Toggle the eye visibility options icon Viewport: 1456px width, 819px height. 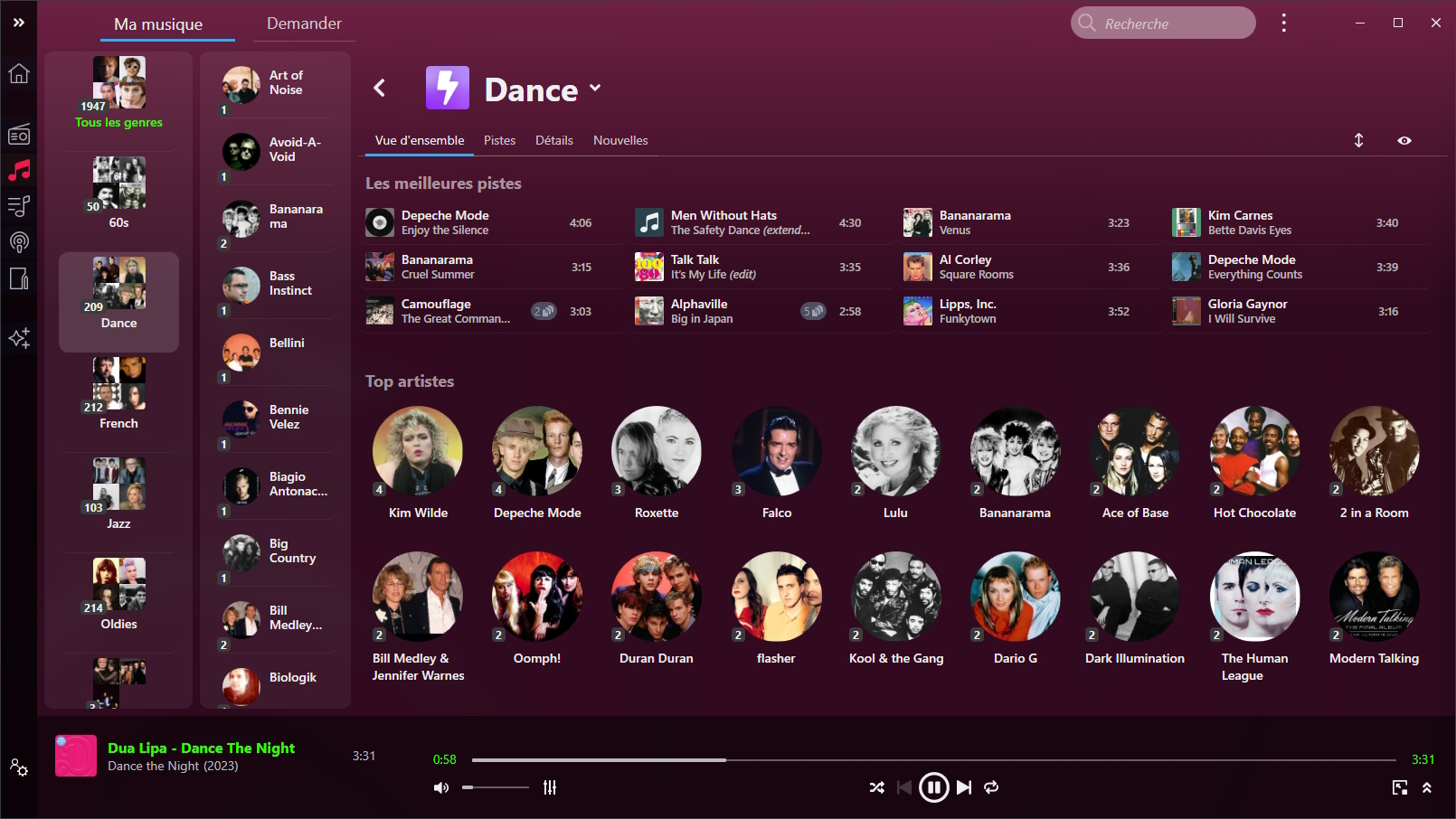click(x=1404, y=141)
